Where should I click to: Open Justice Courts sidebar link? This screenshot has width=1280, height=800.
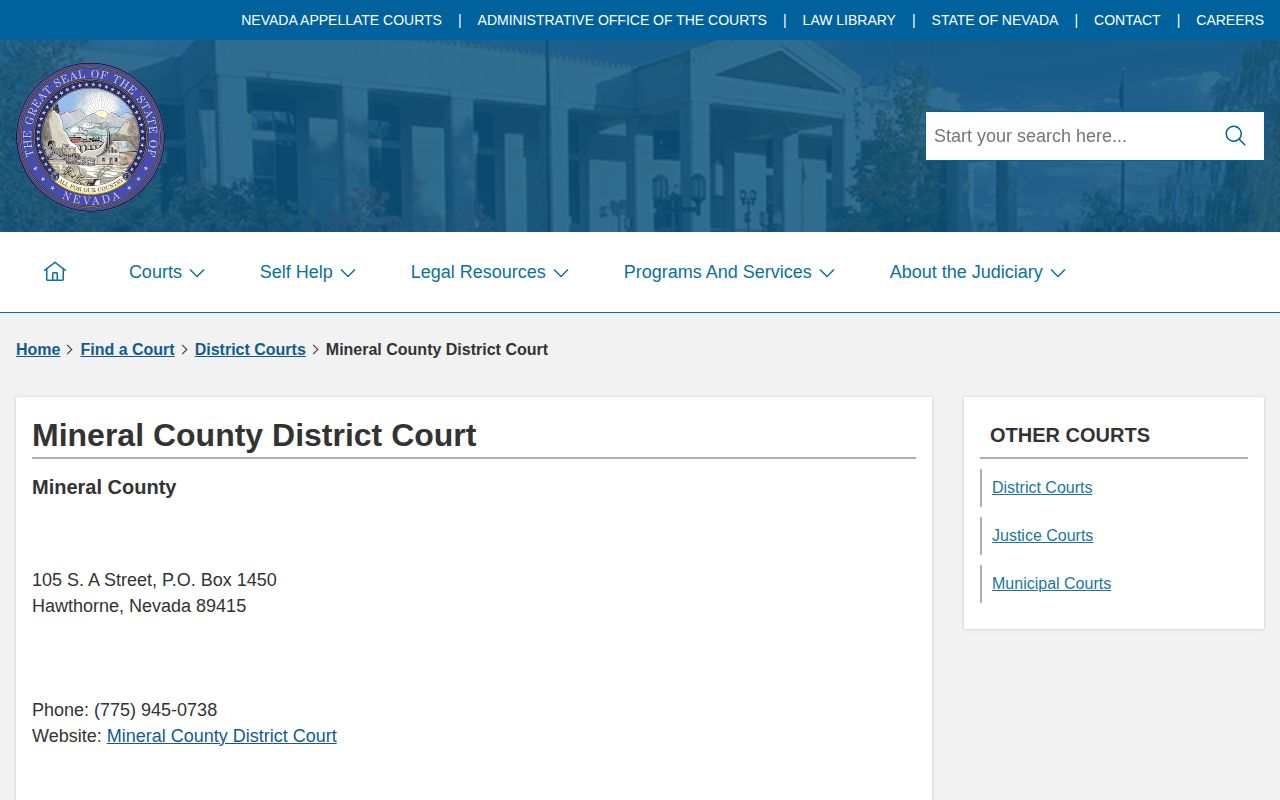pos(1042,535)
